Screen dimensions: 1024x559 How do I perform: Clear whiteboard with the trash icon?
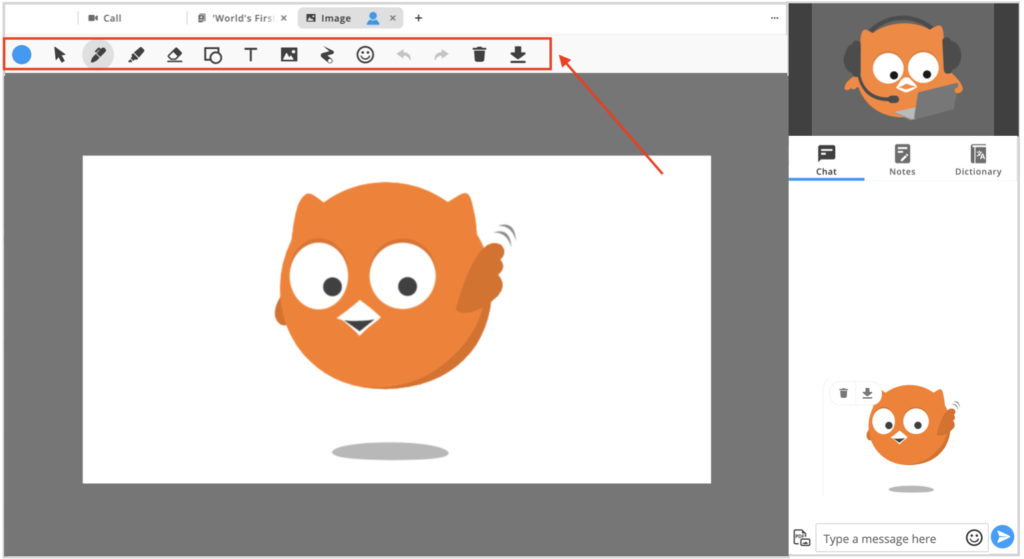(480, 54)
